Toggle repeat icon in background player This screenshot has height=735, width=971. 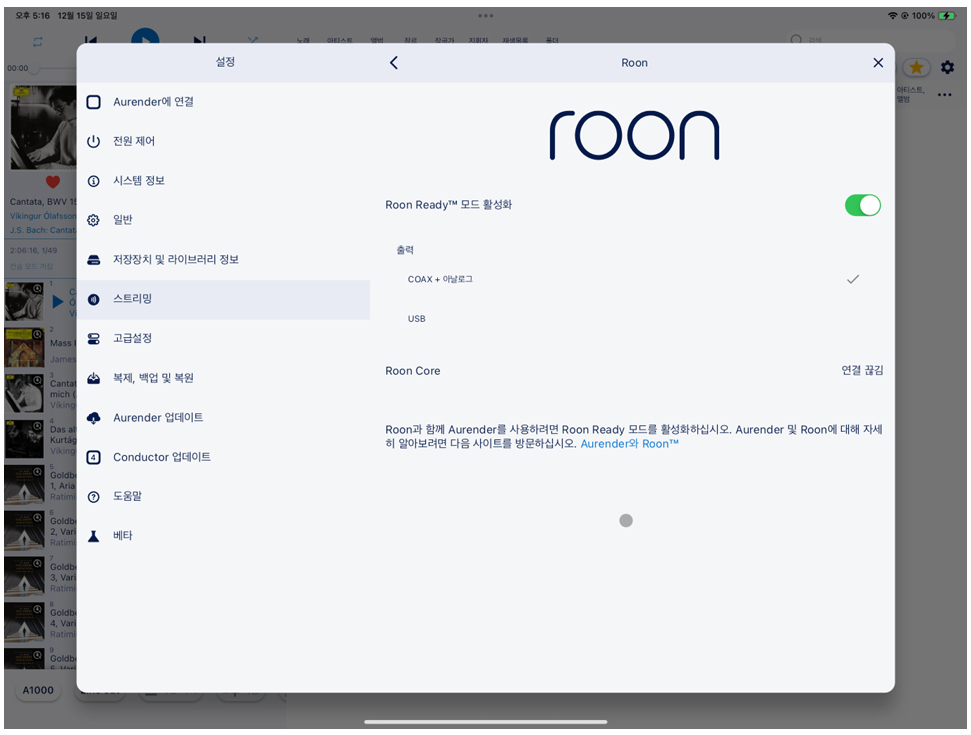coord(38,41)
